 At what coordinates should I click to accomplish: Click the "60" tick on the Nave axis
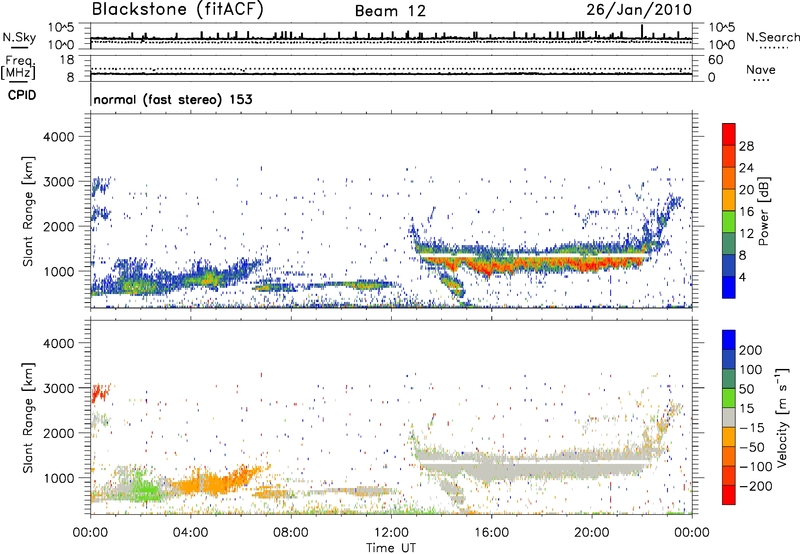[715, 60]
